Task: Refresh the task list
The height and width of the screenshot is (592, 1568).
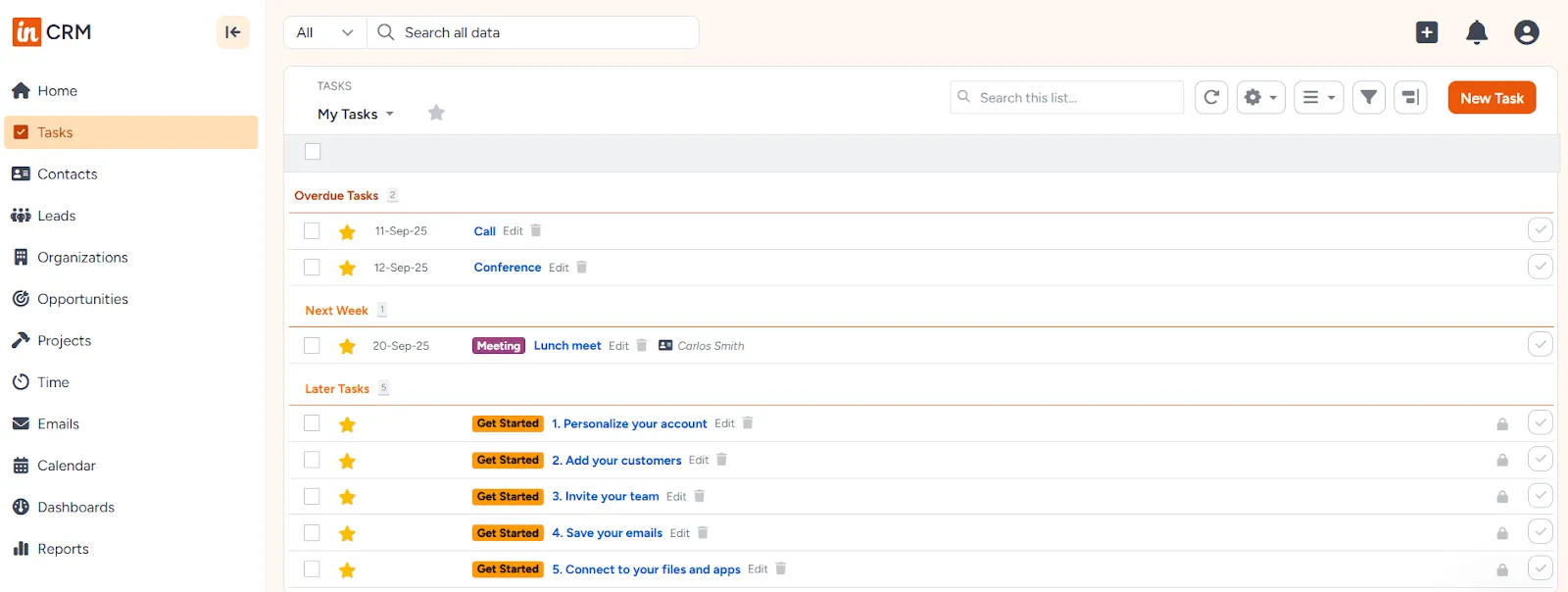Action: 1211,97
